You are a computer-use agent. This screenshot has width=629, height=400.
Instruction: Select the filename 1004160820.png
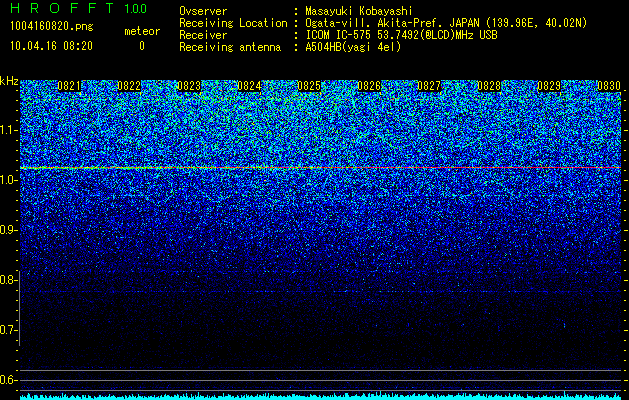[51, 26]
